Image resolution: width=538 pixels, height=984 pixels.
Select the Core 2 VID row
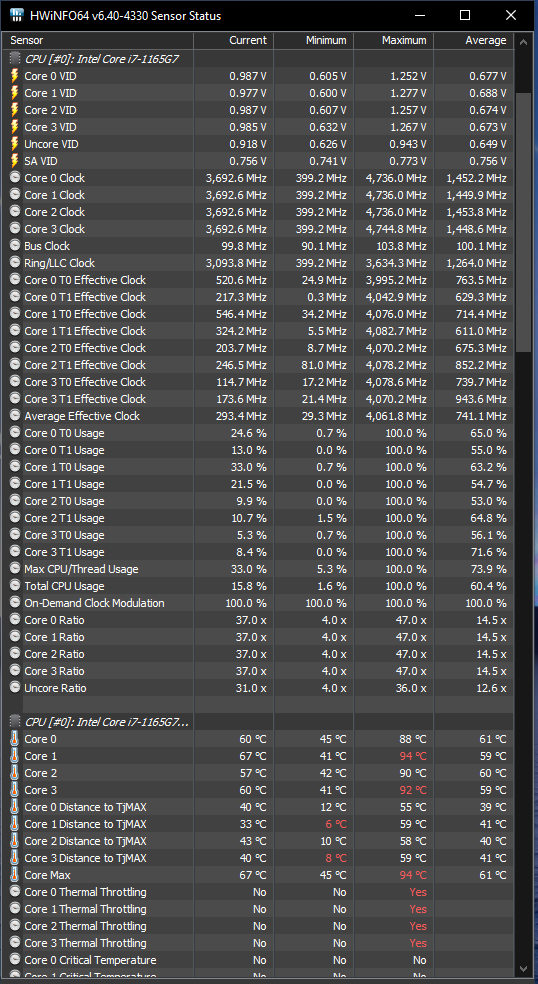tap(259, 110)
